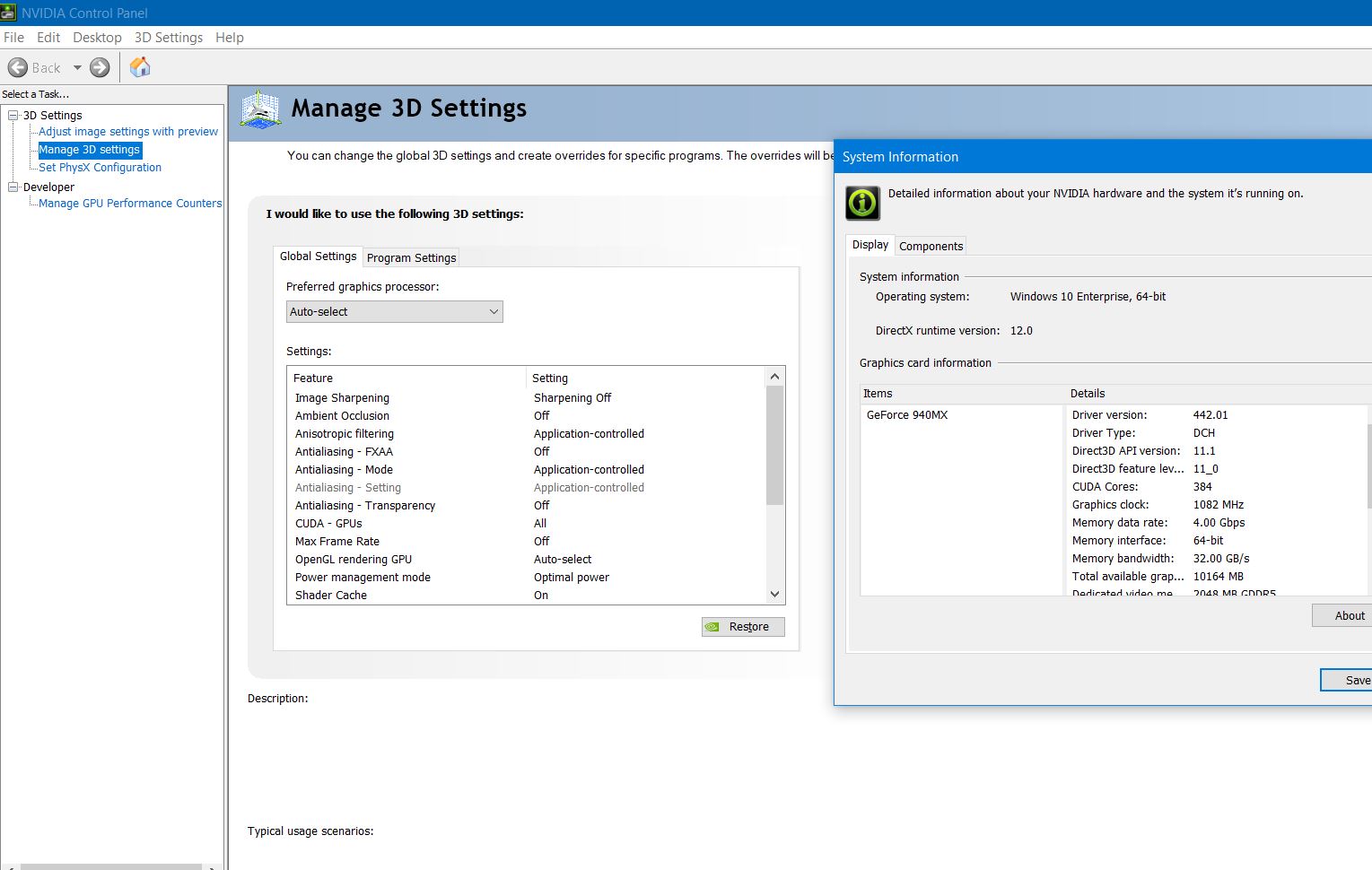Select the Ambient Occlusion row
The width and height of the screenshot is (1372, 870).
[x=527, y=416]
